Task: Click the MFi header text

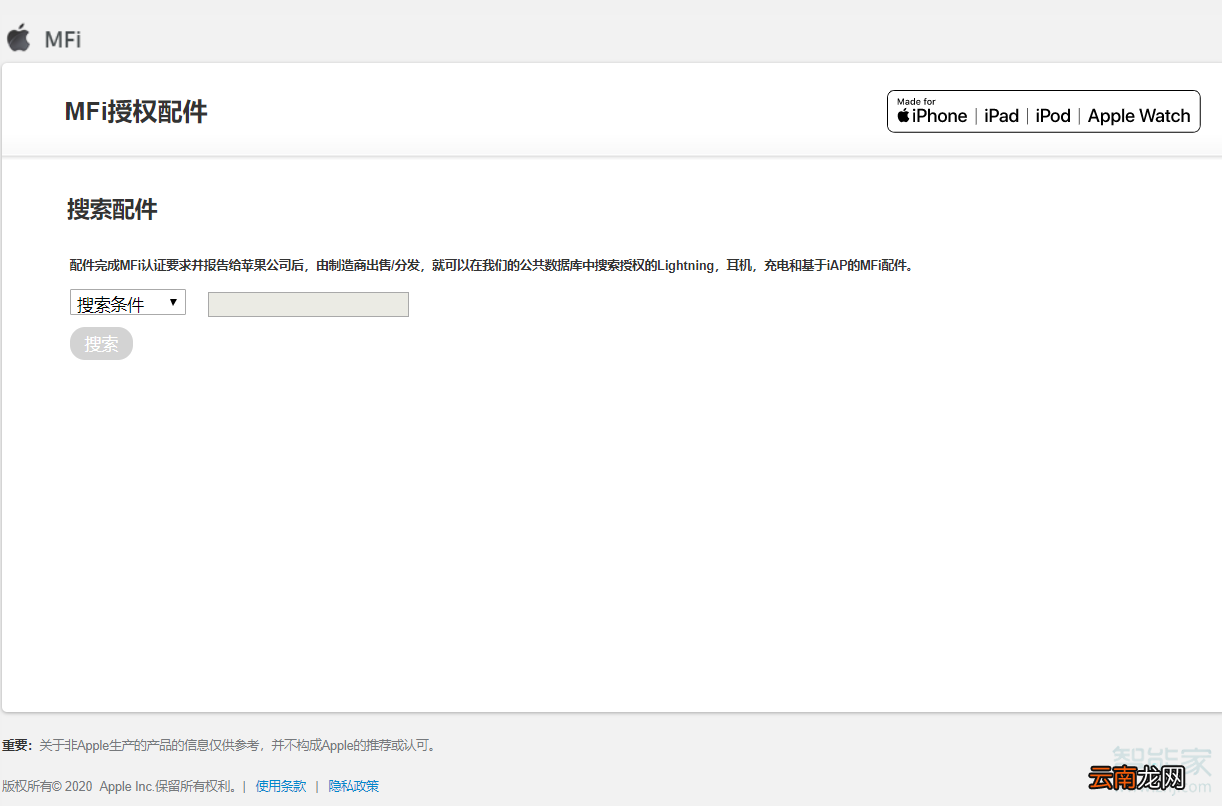Action: pyautogui.click(x=63, y=40)
